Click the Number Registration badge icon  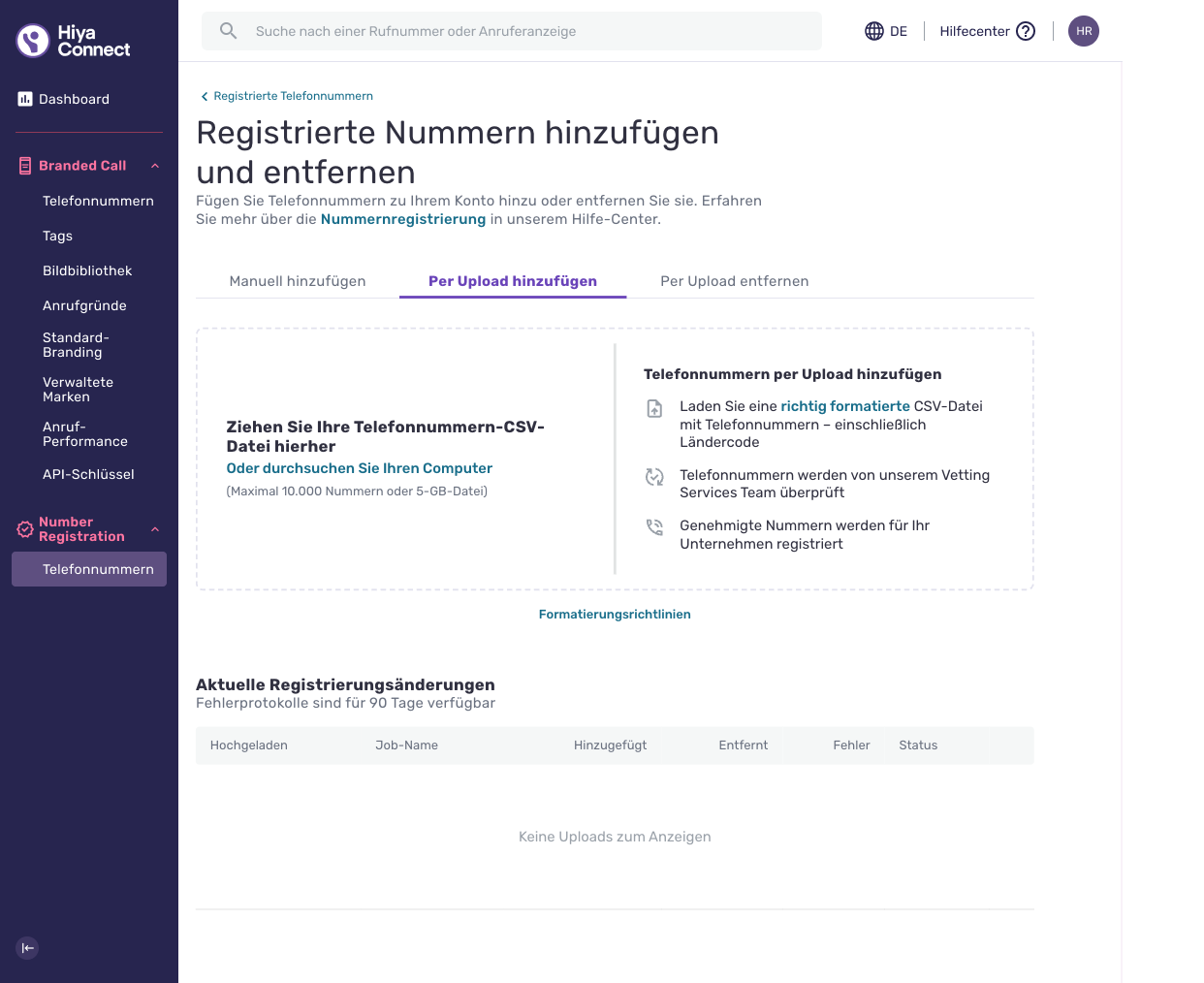coord(25,529)
